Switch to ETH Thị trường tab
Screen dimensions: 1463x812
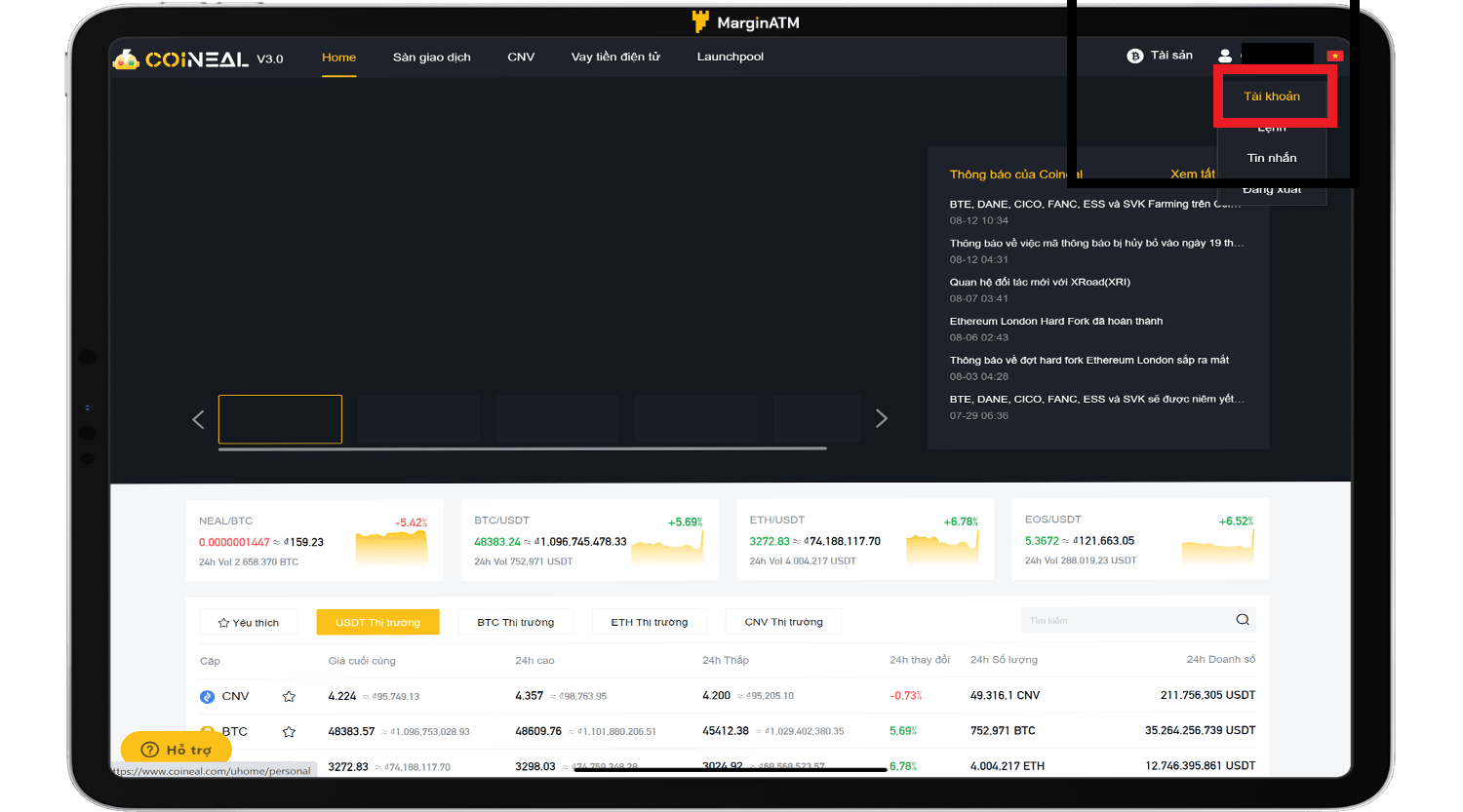(650, 622)
